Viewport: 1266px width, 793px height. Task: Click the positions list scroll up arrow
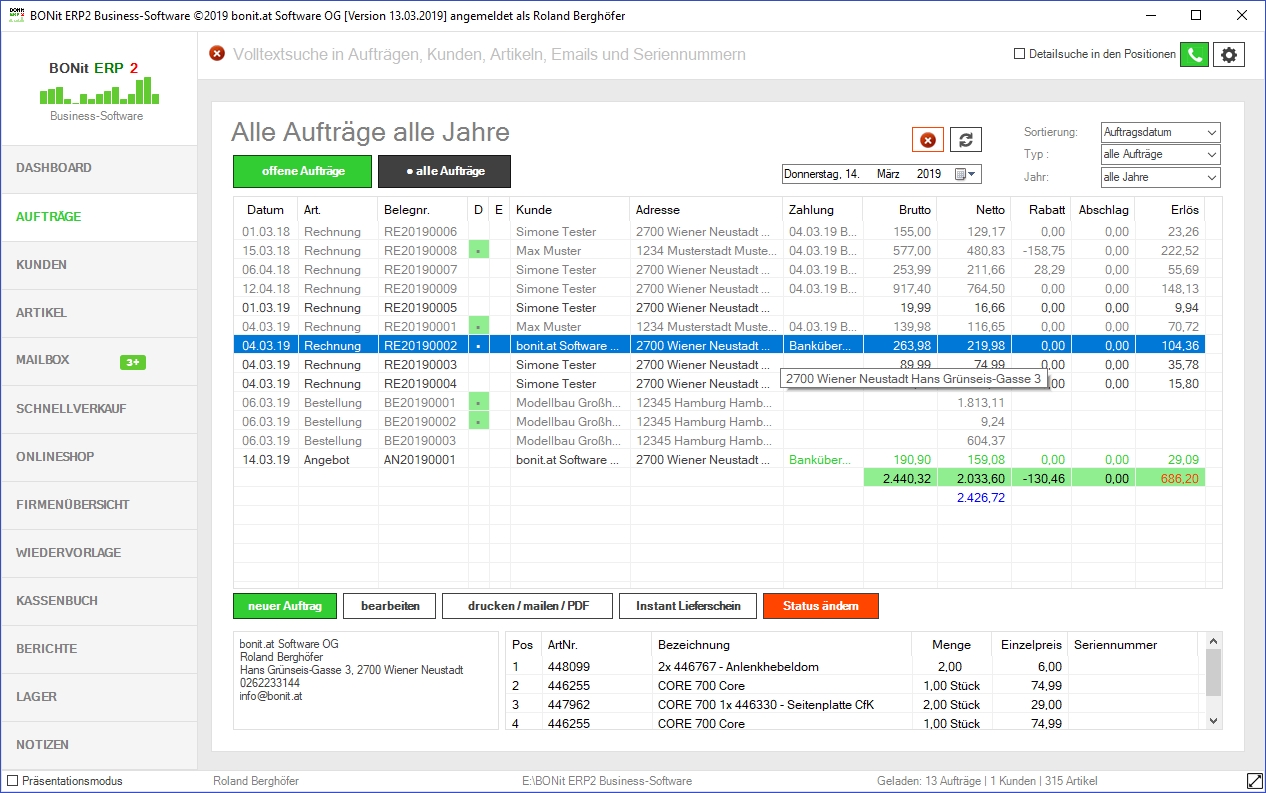click(x=1213, y=640)
